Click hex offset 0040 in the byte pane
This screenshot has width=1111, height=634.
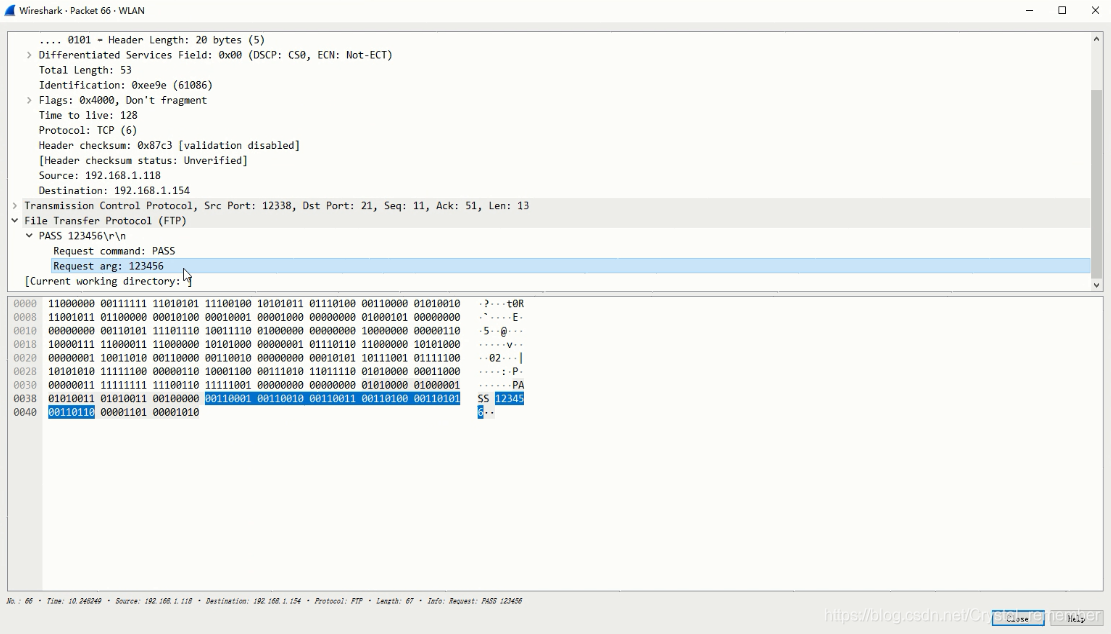[x=25, y=412]
